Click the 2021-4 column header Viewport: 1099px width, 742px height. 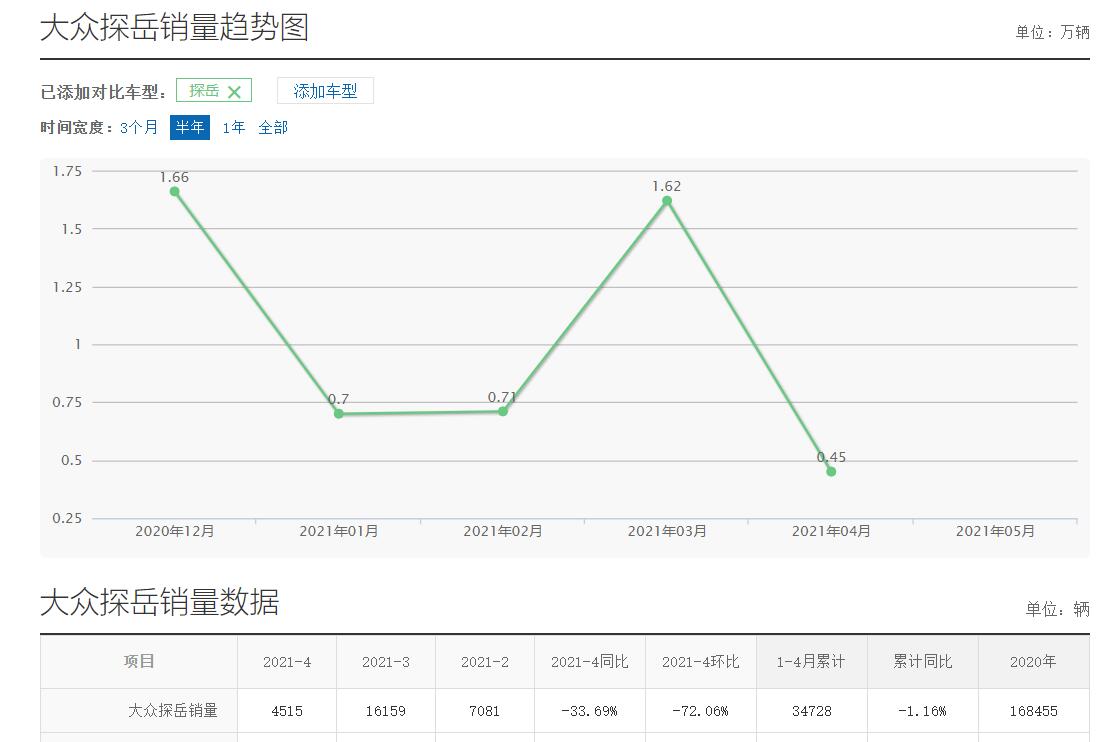(x=287, y=662)
